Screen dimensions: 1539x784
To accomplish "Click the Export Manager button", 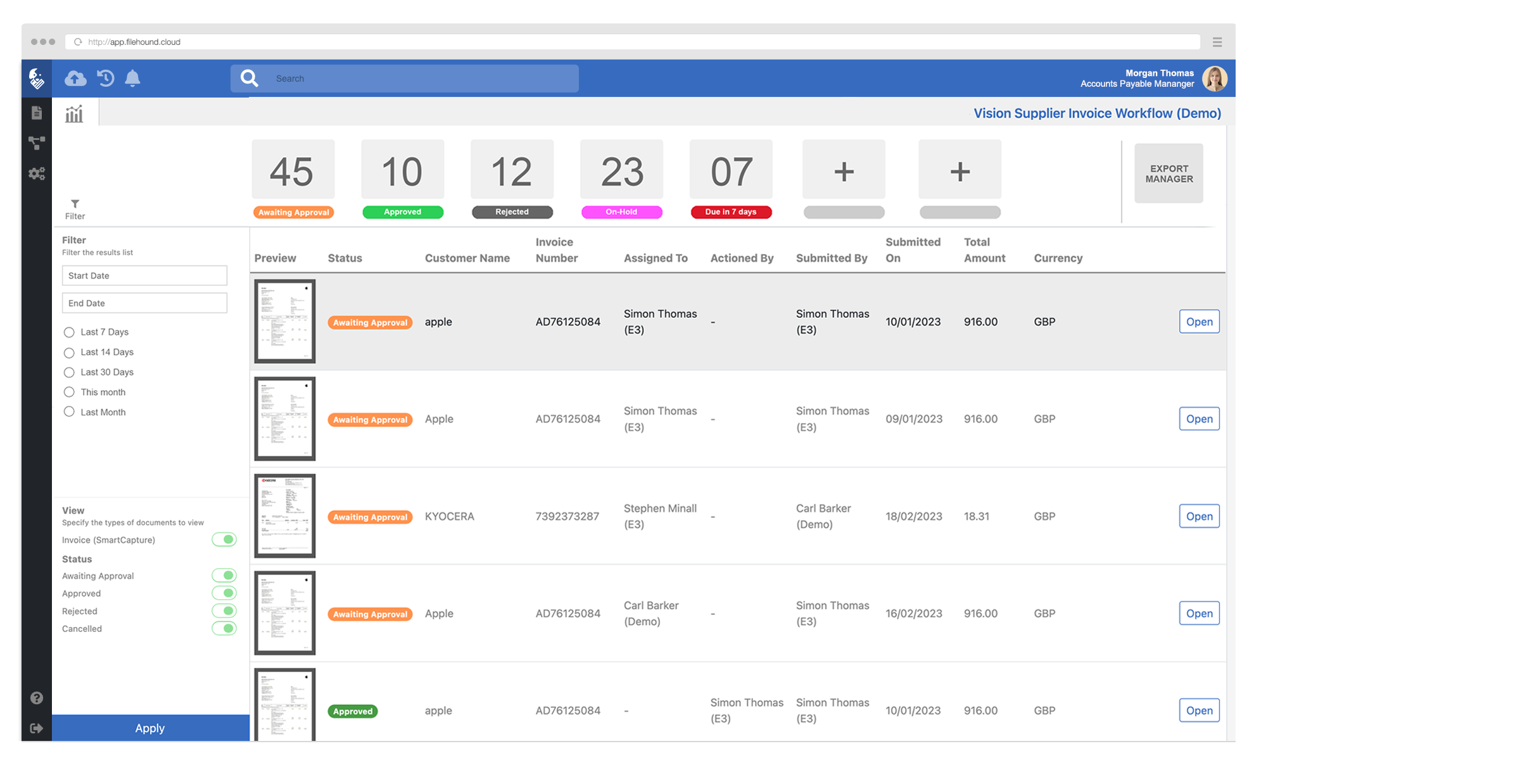I will (x=1168, y=173).
